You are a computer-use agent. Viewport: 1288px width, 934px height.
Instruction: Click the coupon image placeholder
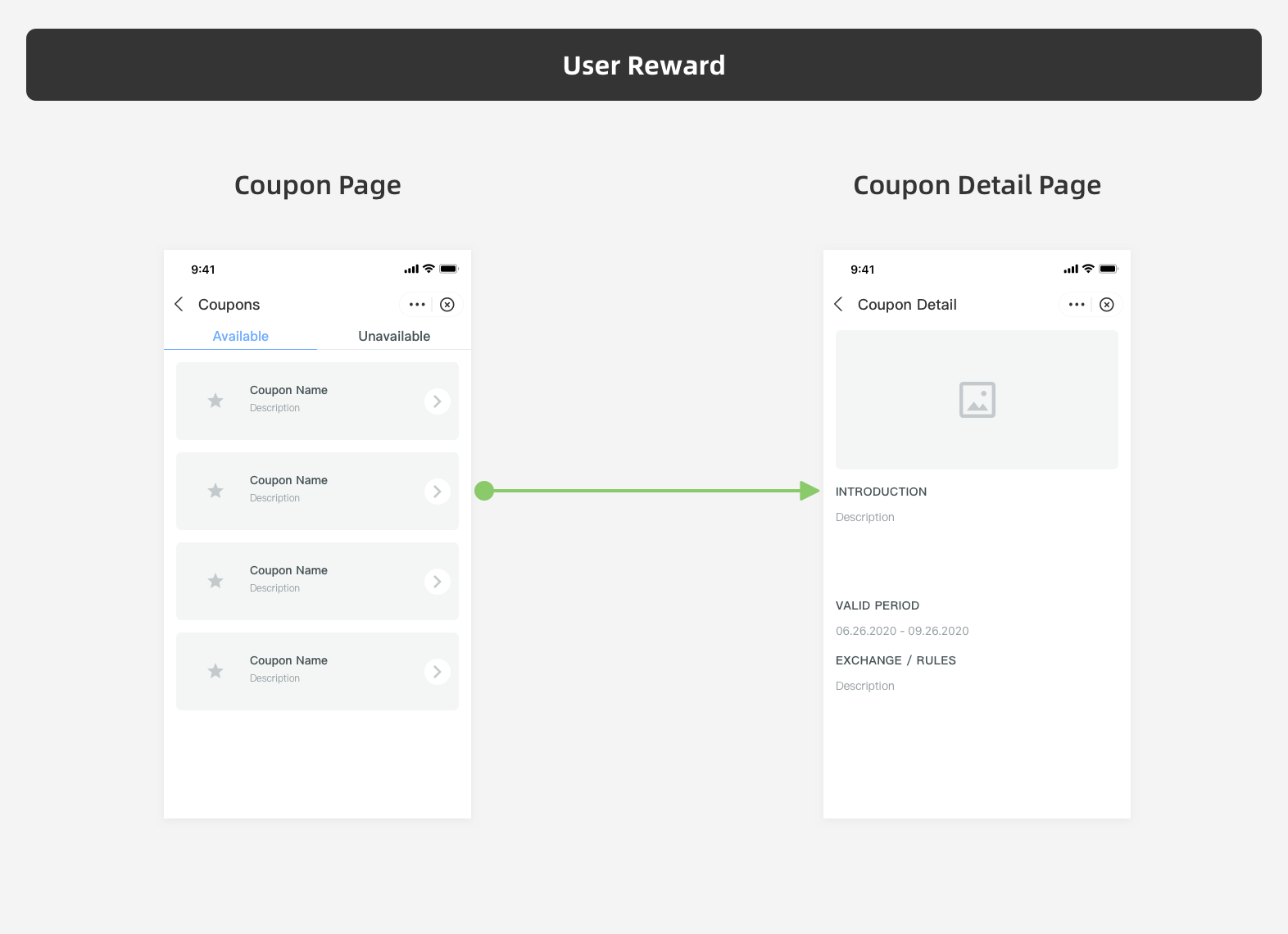tap(977, 400)
